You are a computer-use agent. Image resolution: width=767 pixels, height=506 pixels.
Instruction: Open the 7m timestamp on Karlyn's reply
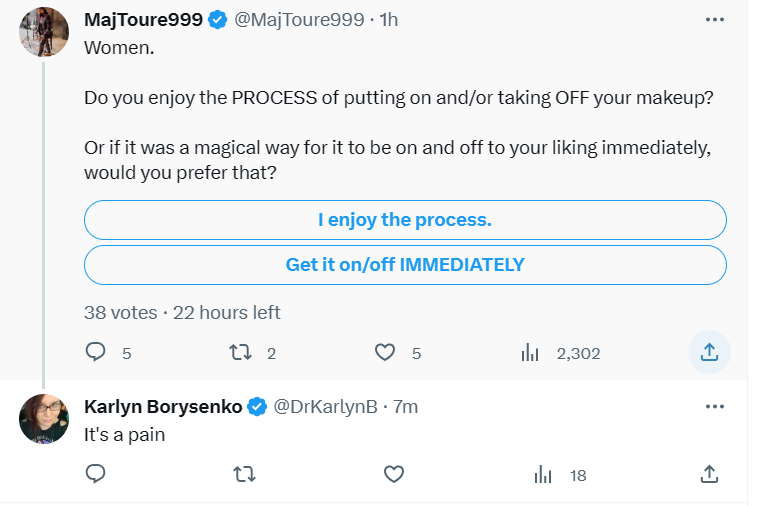406,407
